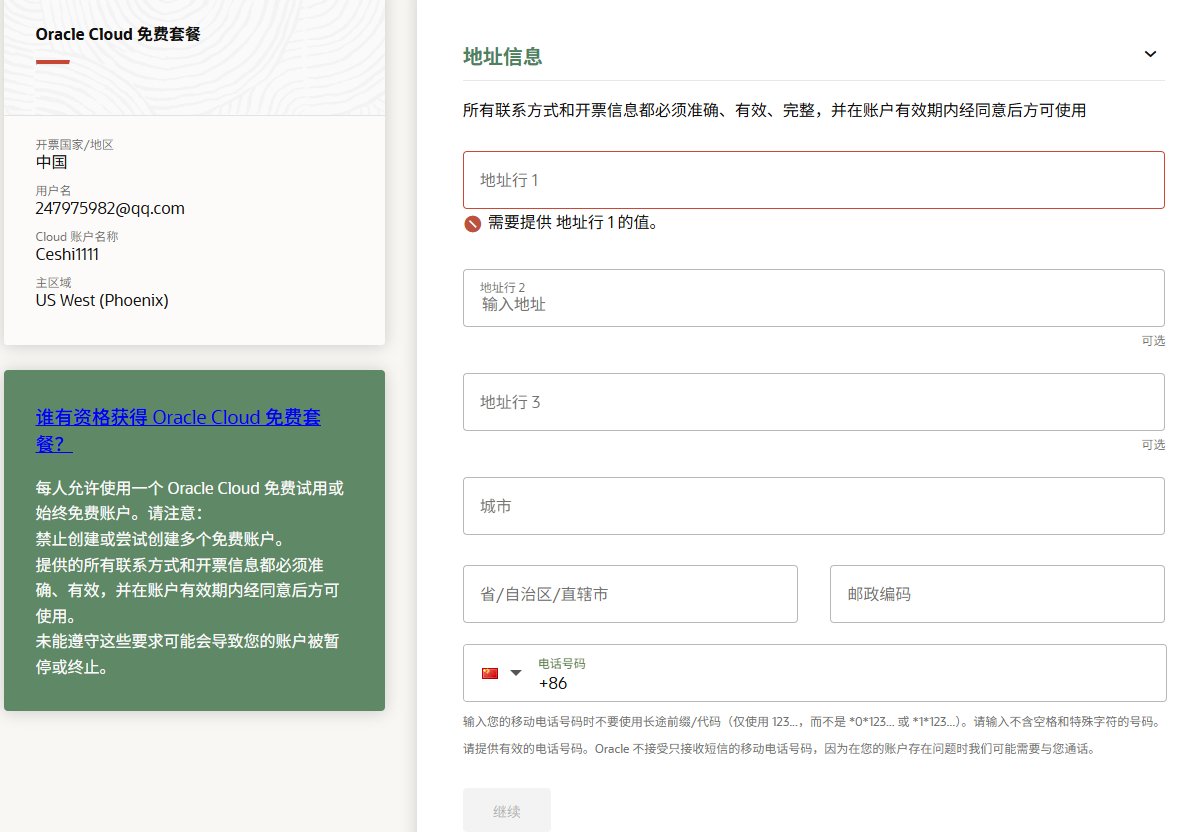Click the phone hint starting 输入您的移动电话号码

tap(813, 721)
